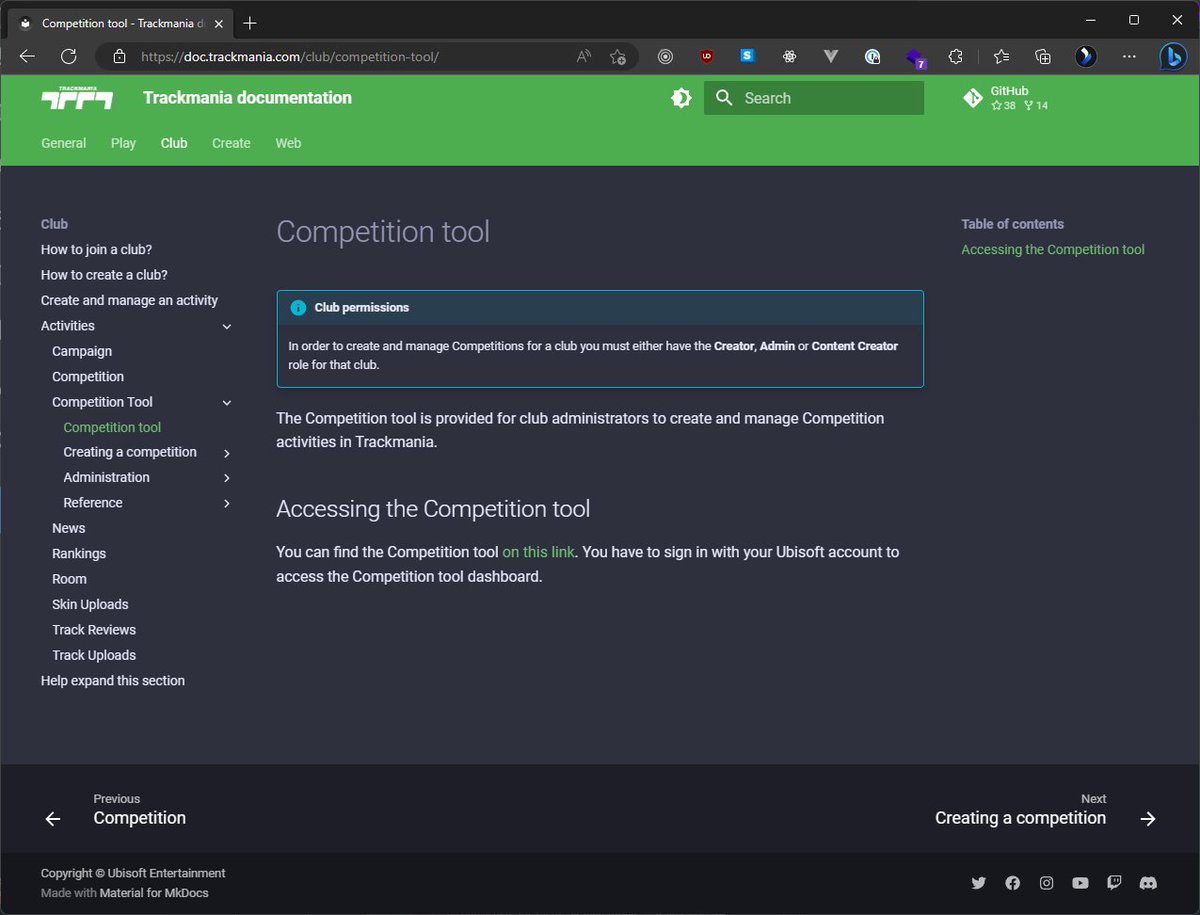Open the Web tab
1200x915 pixels.
(288, 143)
